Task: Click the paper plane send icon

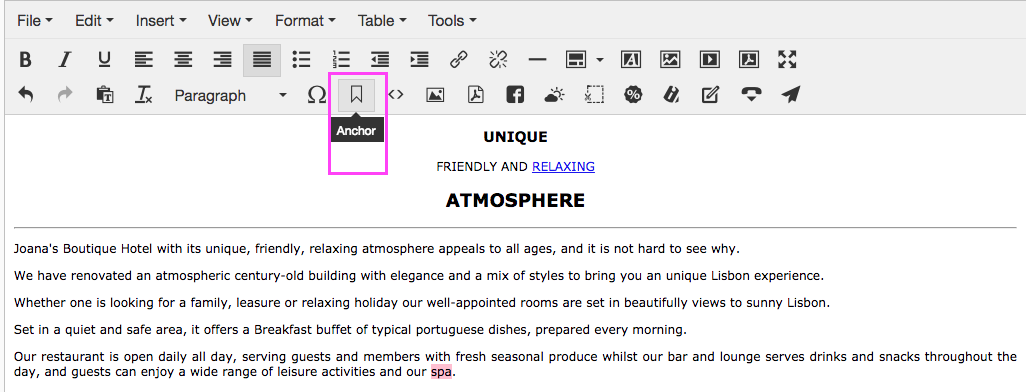Action: (790, 96)
